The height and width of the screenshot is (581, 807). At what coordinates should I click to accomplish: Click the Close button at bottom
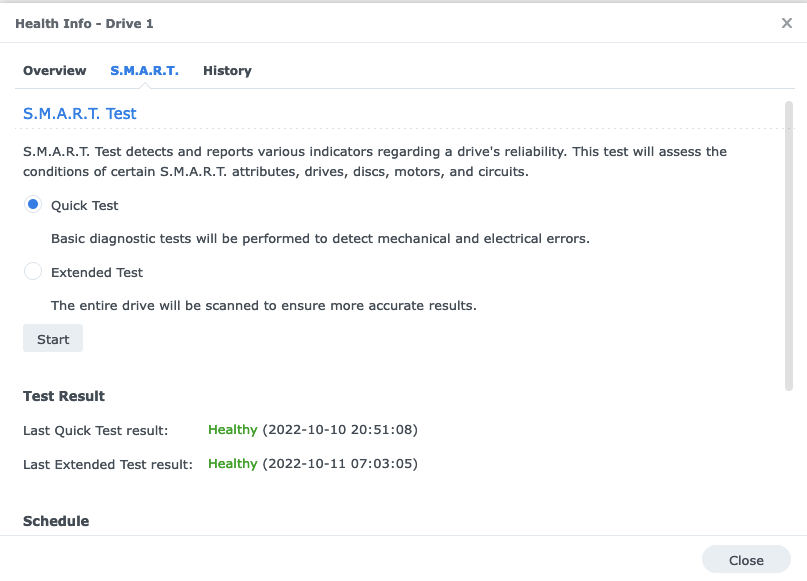pyautogui.click(x=746, y=560)
